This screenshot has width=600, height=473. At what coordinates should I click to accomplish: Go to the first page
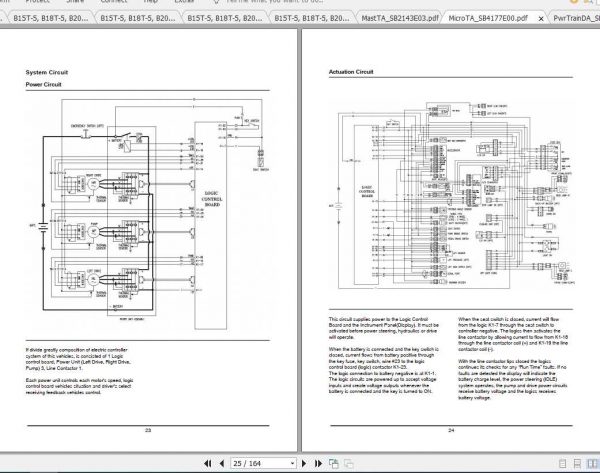(207, 463)
